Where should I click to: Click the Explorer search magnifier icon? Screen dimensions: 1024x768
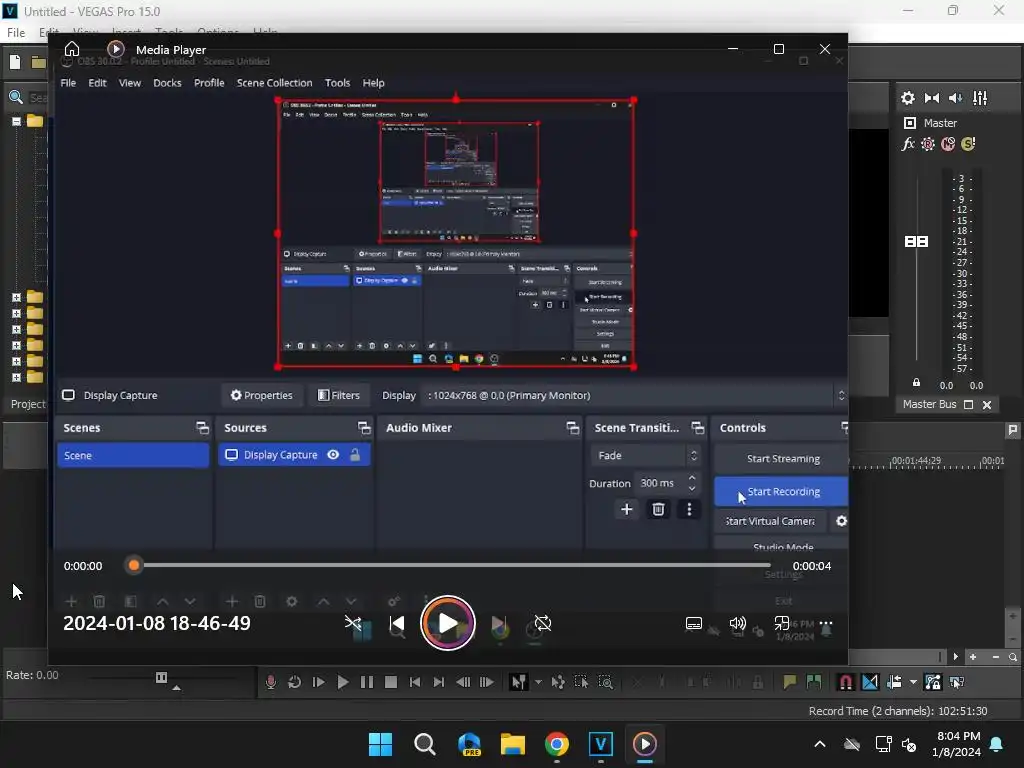[16, 98]
